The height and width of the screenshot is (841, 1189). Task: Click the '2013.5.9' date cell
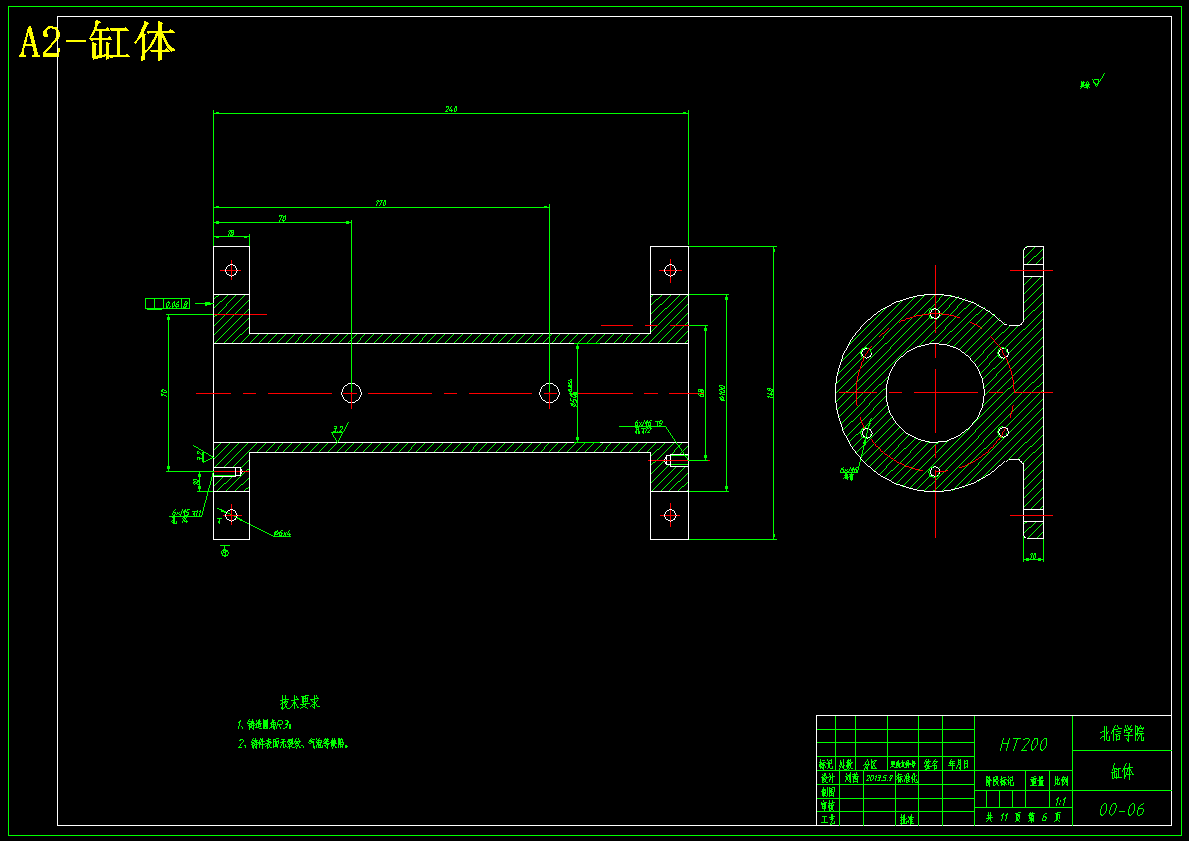(x=879, y=778)
